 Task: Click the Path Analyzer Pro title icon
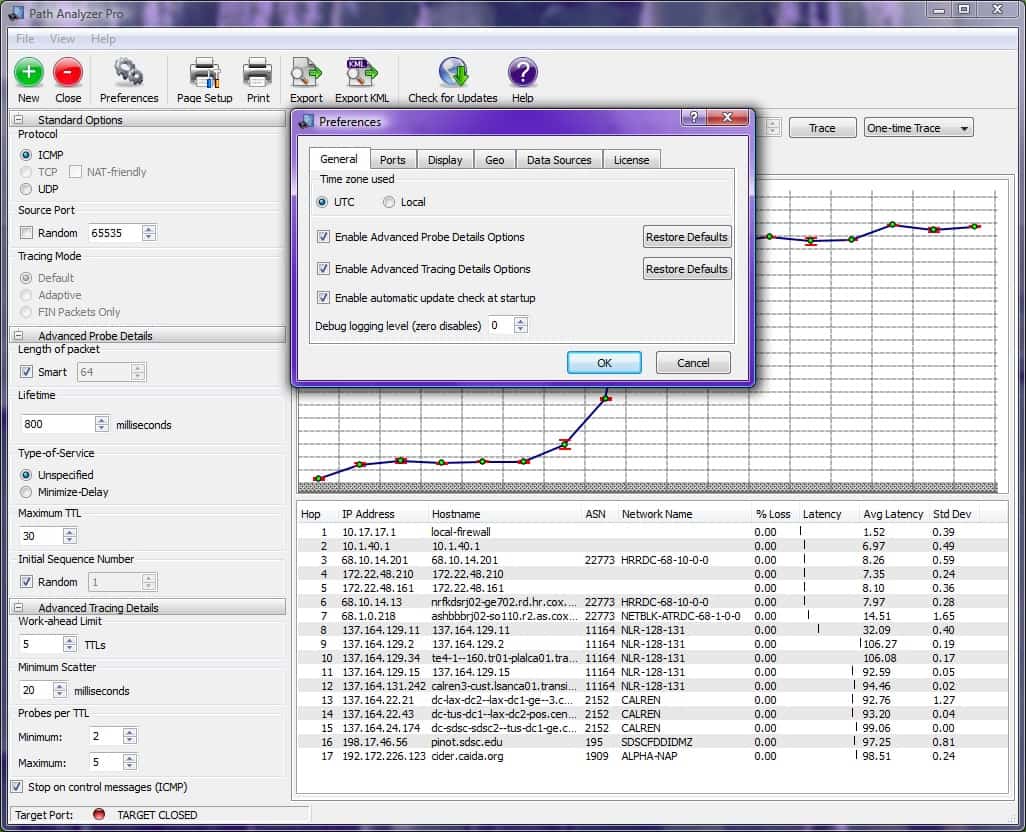16,13
